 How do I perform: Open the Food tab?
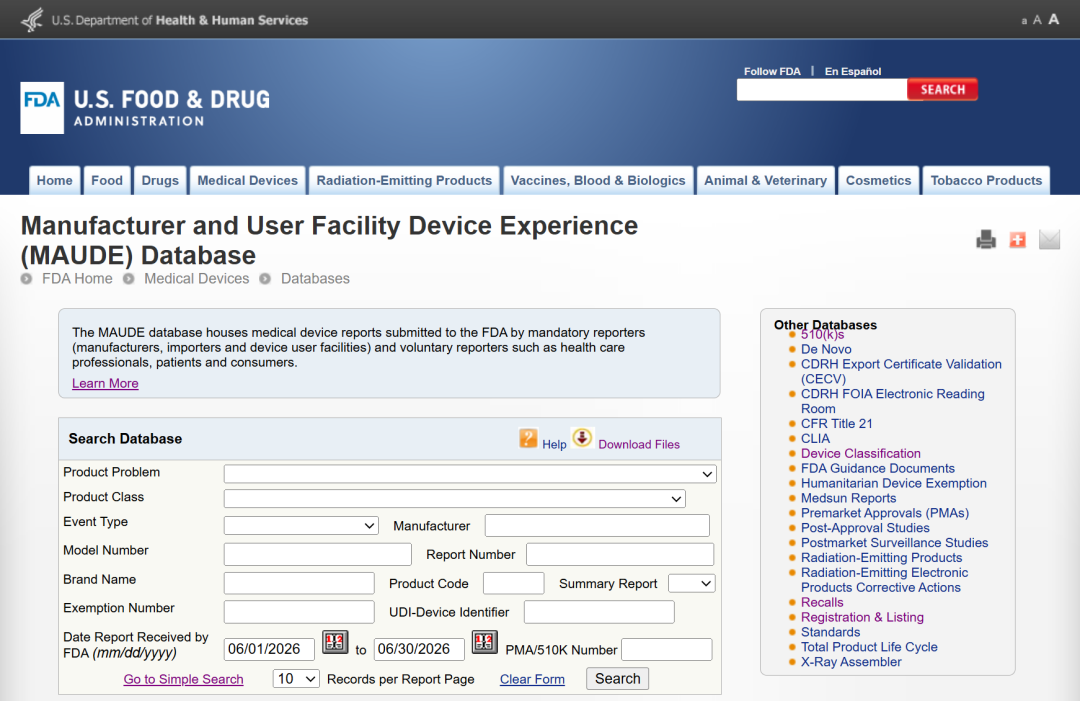pyautogui.click(x=107, y=180)
